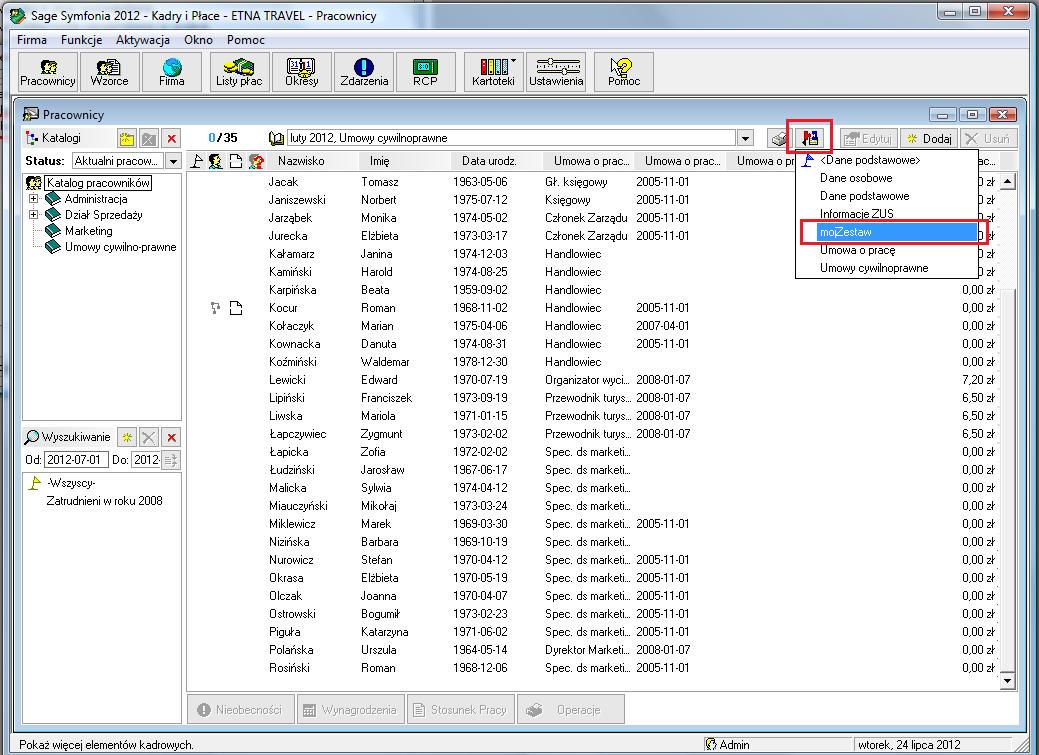Image resolution: width=1039 pixels, height=755 pixels.
Task: Click the person with question mark column header icon
Action: tap(256, 161)
